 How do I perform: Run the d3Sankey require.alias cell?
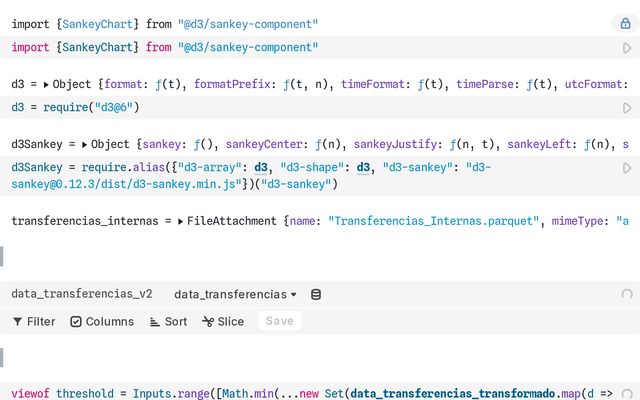(x=627, y=168)
